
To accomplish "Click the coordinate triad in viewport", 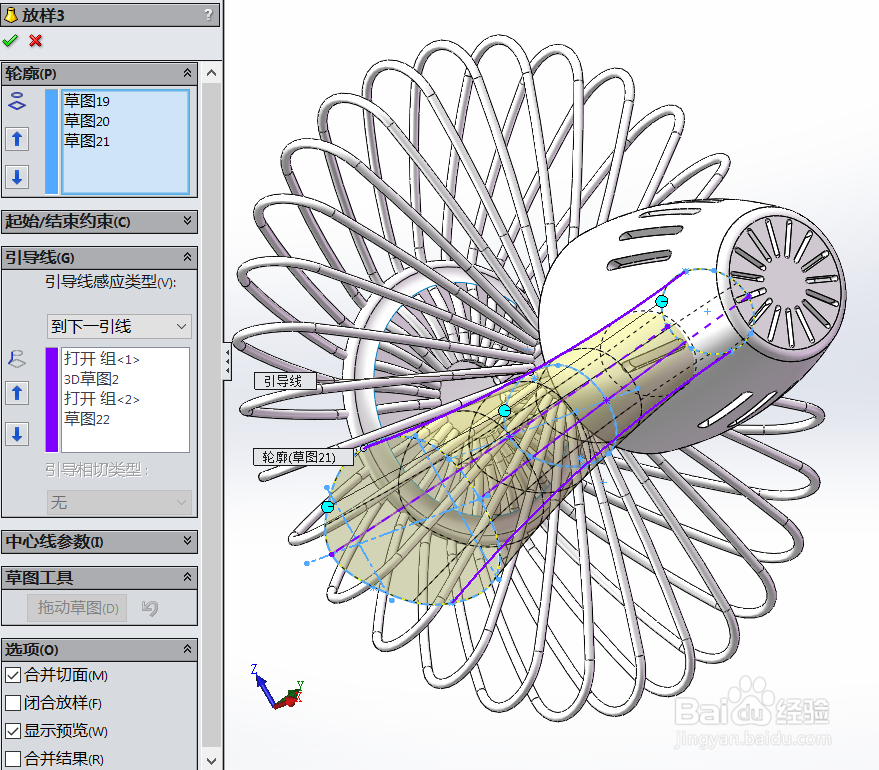I will (279, 688).
